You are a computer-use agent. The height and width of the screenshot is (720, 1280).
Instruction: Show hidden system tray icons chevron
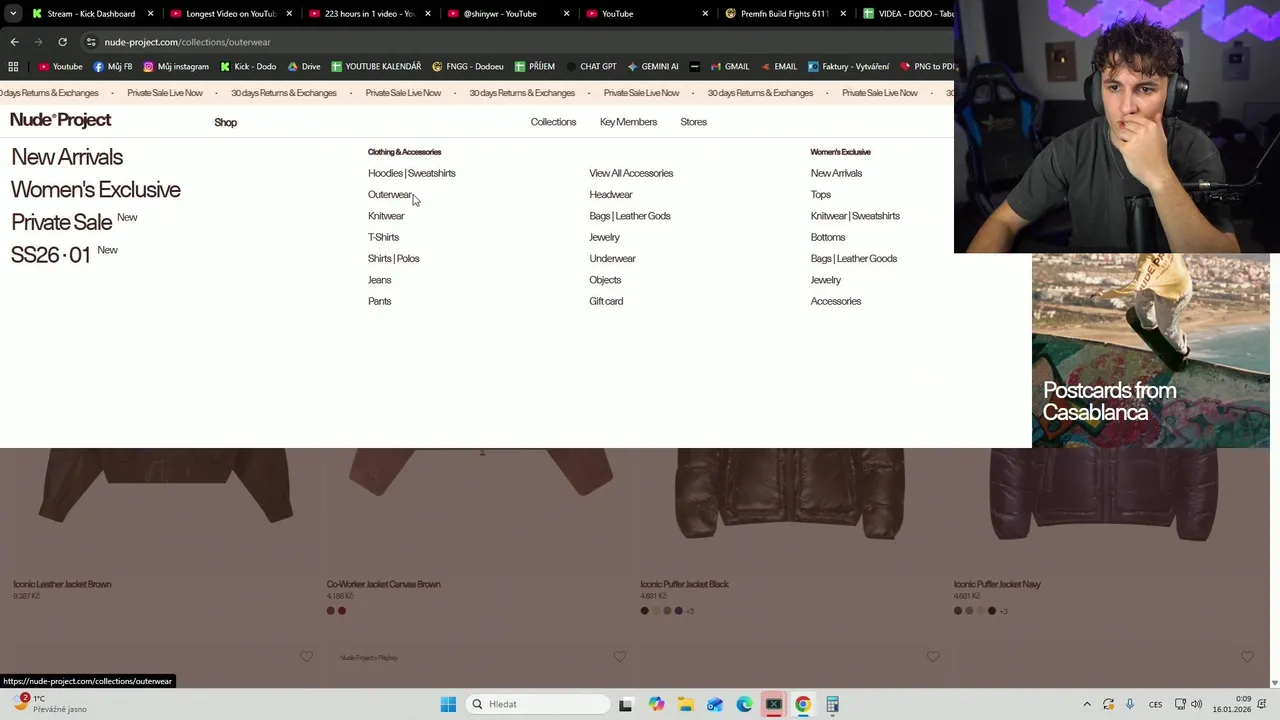1087,704
